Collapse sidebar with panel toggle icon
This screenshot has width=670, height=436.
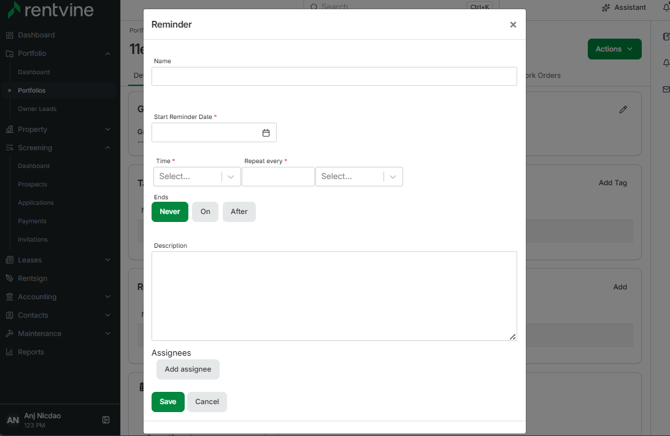pos(106,420)
